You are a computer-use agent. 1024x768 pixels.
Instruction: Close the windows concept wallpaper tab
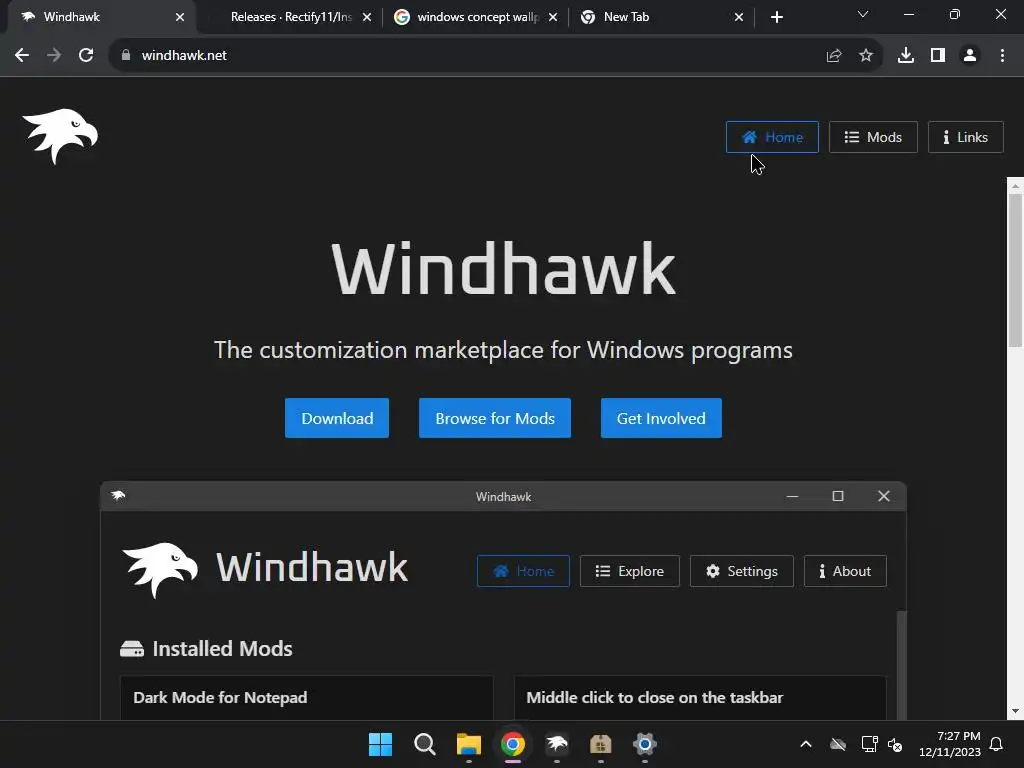[x=553, y=17]
